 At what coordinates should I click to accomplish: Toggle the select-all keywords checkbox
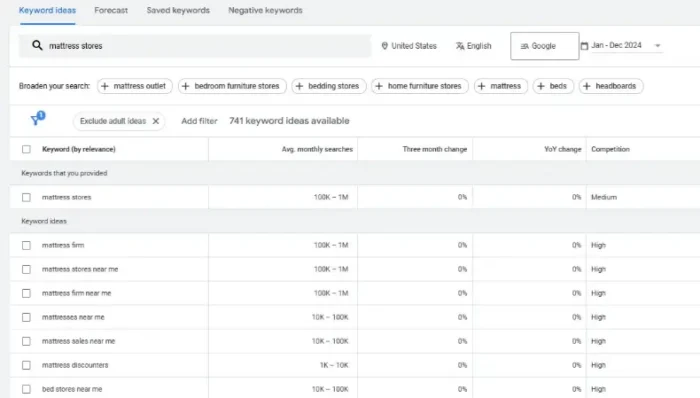(x=26, y=149)
